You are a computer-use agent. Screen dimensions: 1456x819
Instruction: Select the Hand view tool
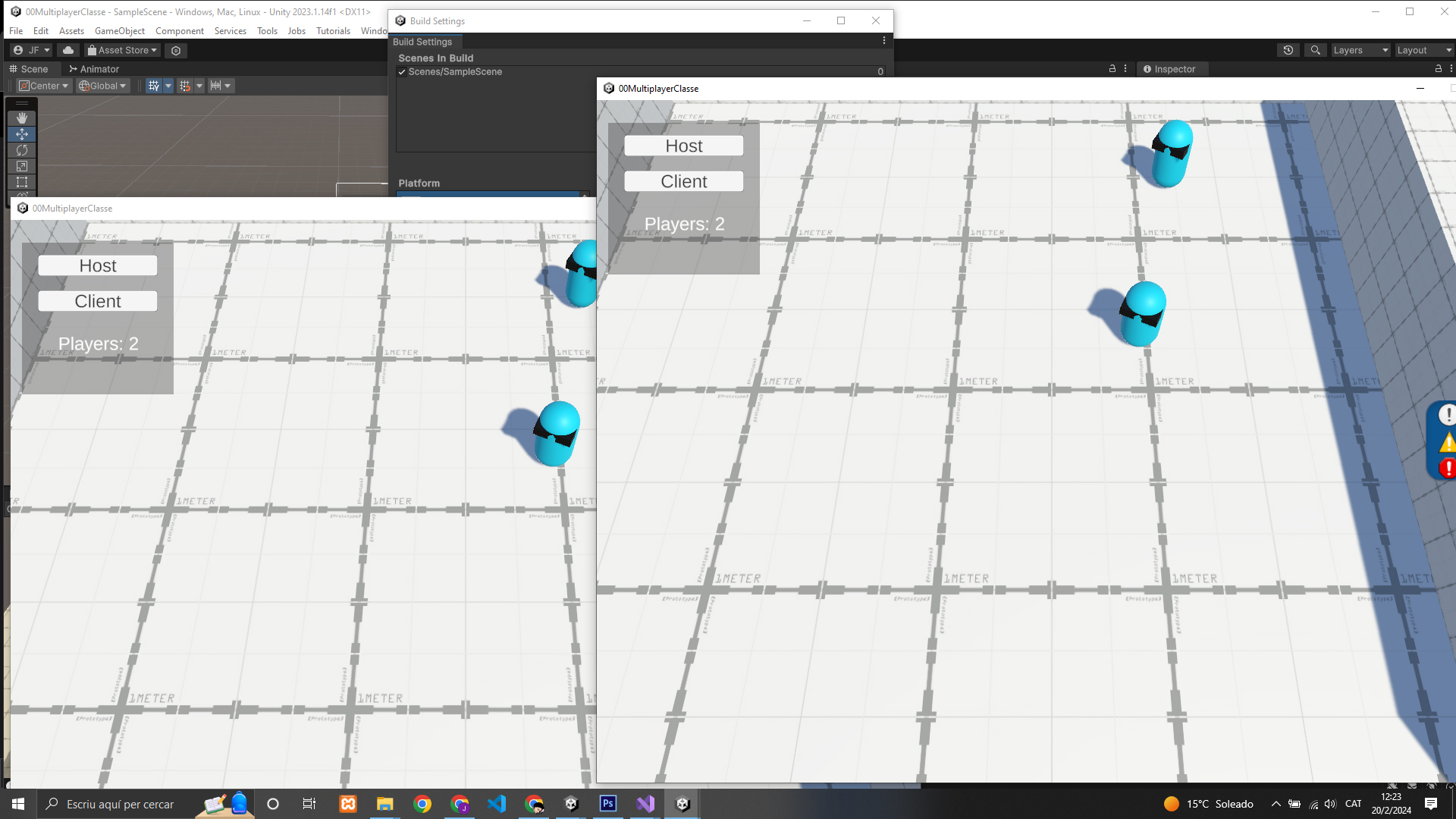click(x=21, y=118)
